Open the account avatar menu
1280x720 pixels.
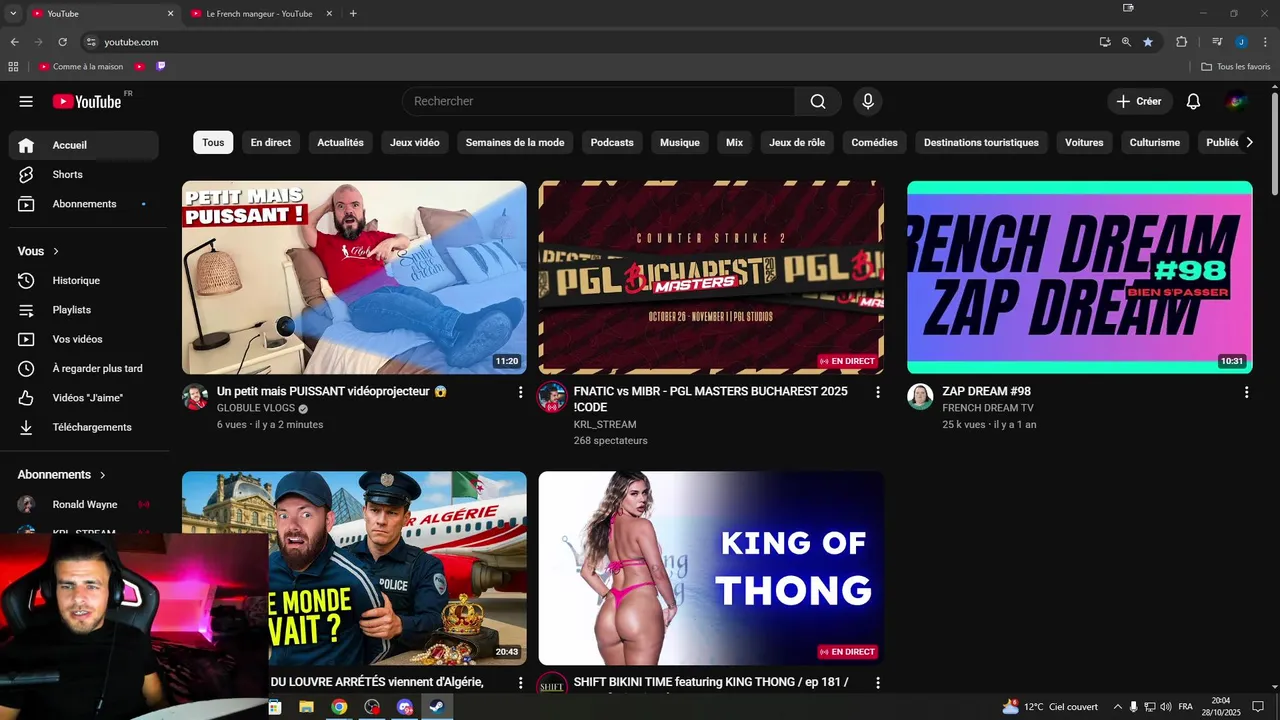click(1236, 101)
